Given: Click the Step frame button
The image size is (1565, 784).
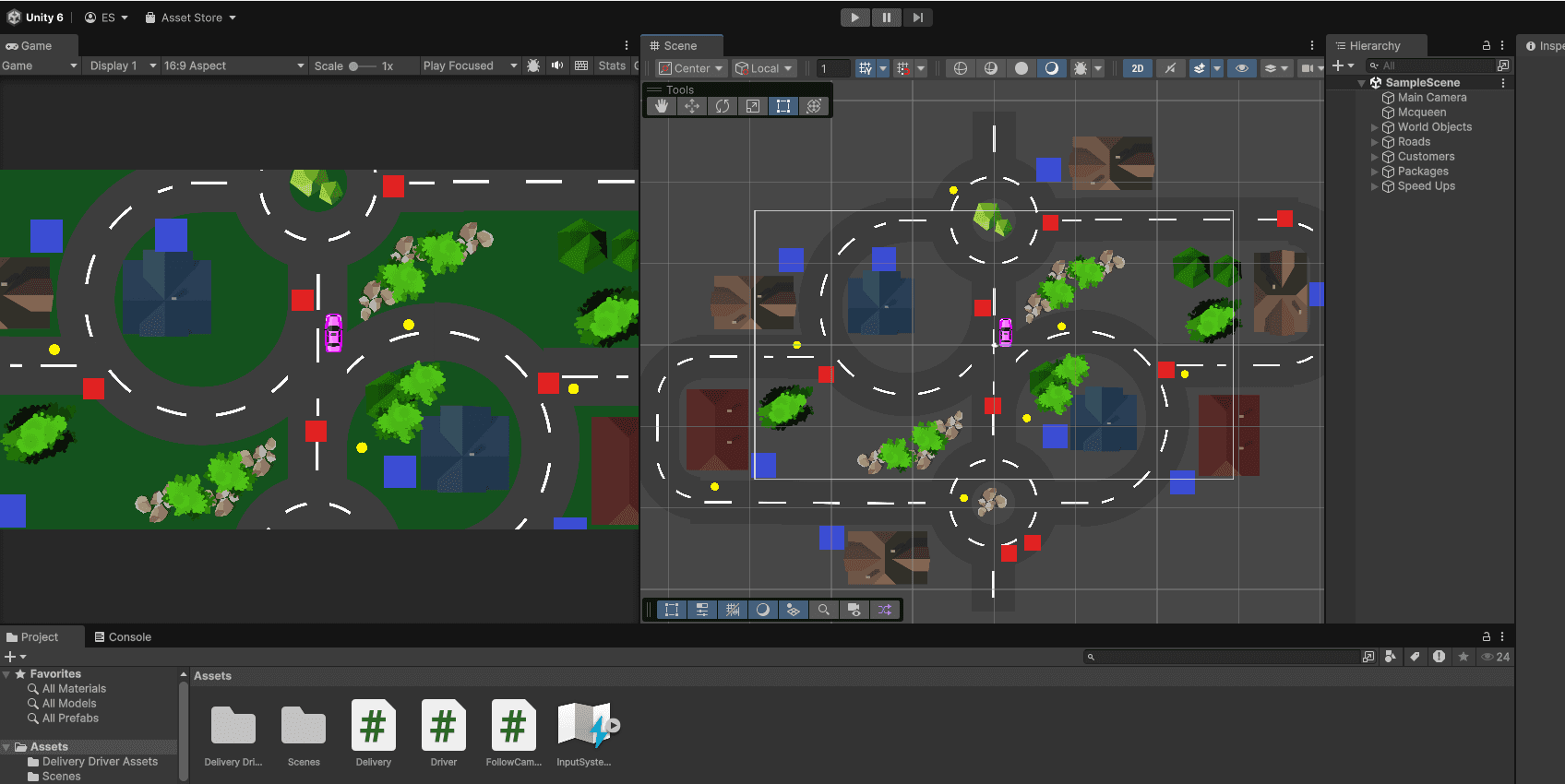Looking at the screenshot, I should point(917,18).
